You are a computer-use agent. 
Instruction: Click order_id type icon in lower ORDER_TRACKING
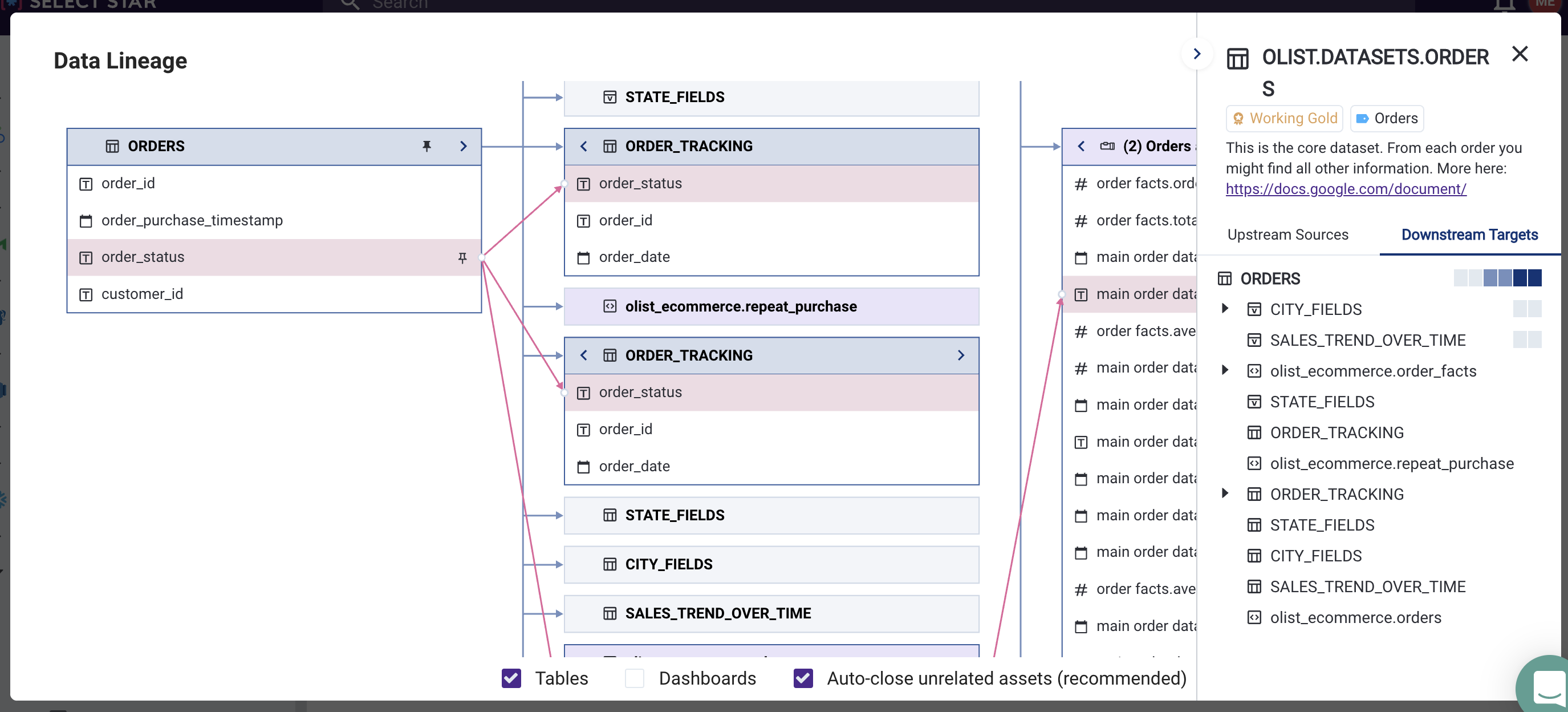tap(583, 430)
